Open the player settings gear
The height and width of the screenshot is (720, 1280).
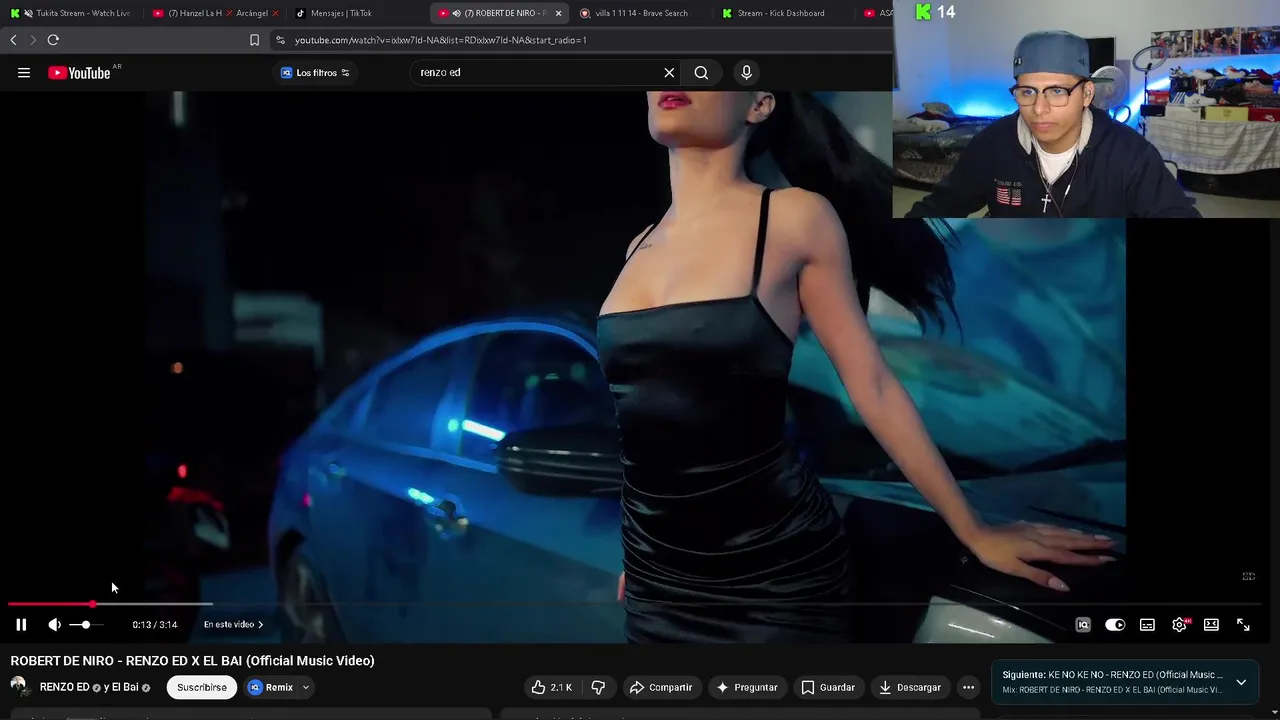click(x=1179, y=625)
